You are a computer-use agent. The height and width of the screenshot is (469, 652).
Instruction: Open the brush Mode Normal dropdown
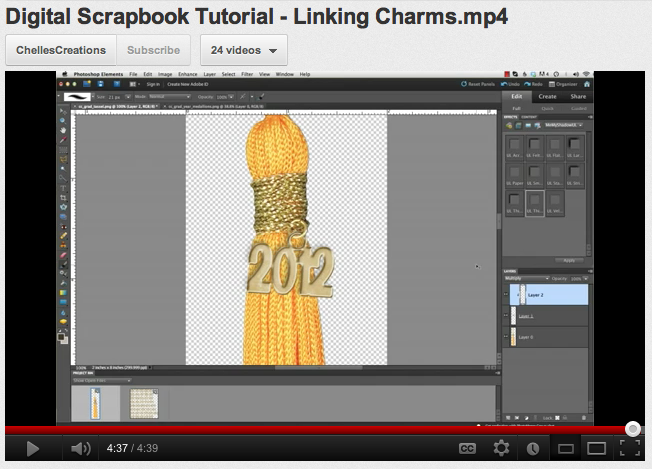(x=169, y=97)
